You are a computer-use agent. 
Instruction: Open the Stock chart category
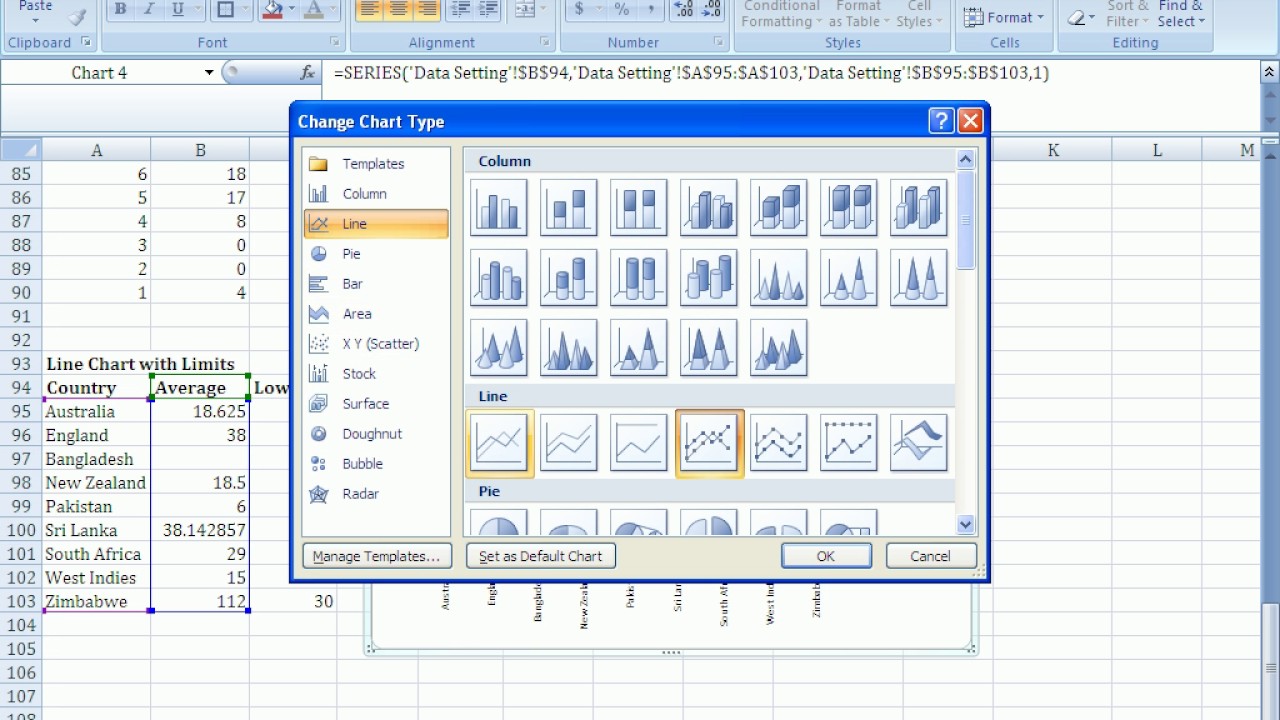(x=376, y=374)
